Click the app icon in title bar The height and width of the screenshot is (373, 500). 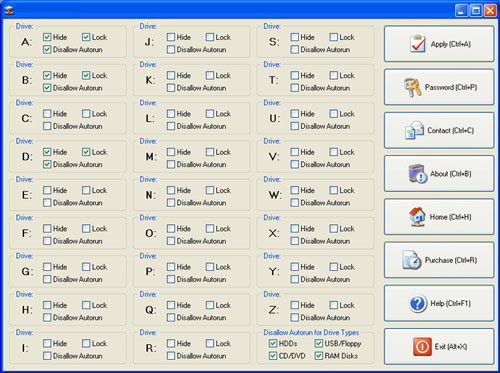coord(9,10)
